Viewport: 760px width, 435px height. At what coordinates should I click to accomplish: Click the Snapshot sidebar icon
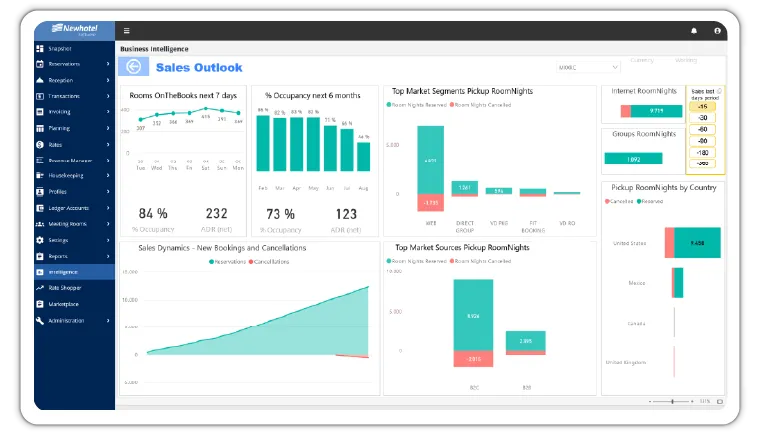[x=40, y=48]
